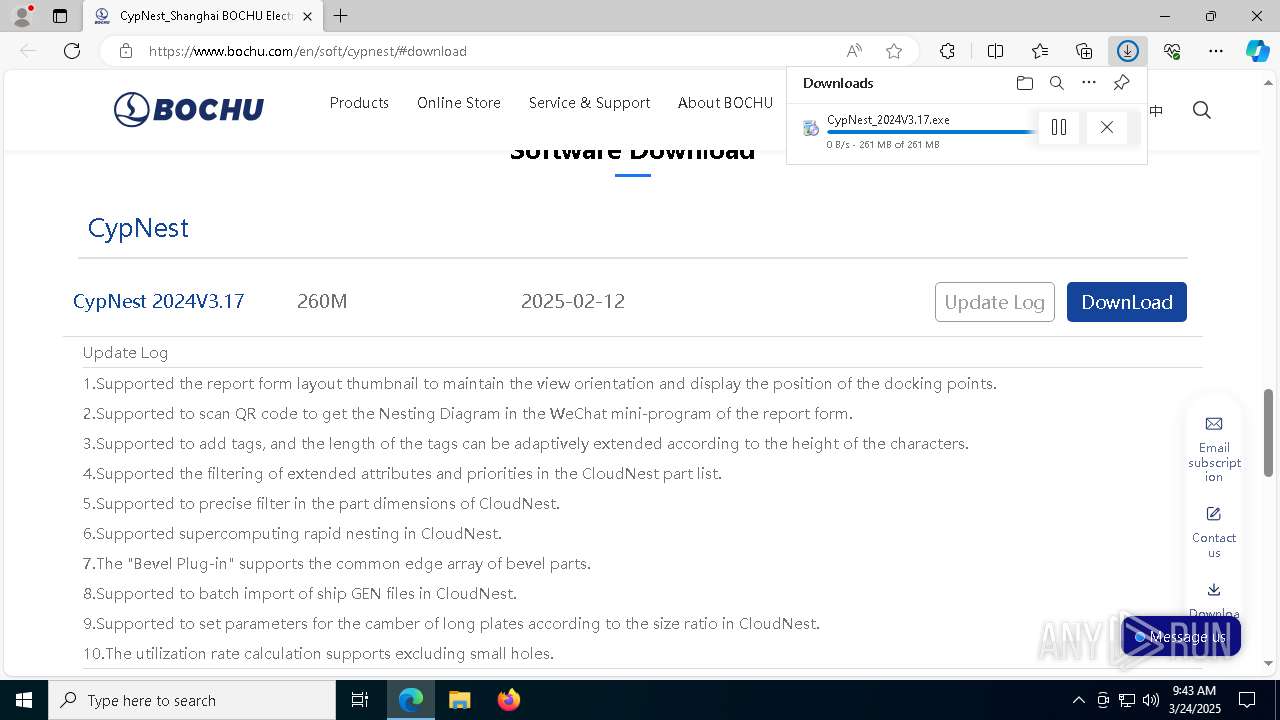This screenshot has height=720, width=1280.
Task: Open the Products menu
Action: pos(359,103)
